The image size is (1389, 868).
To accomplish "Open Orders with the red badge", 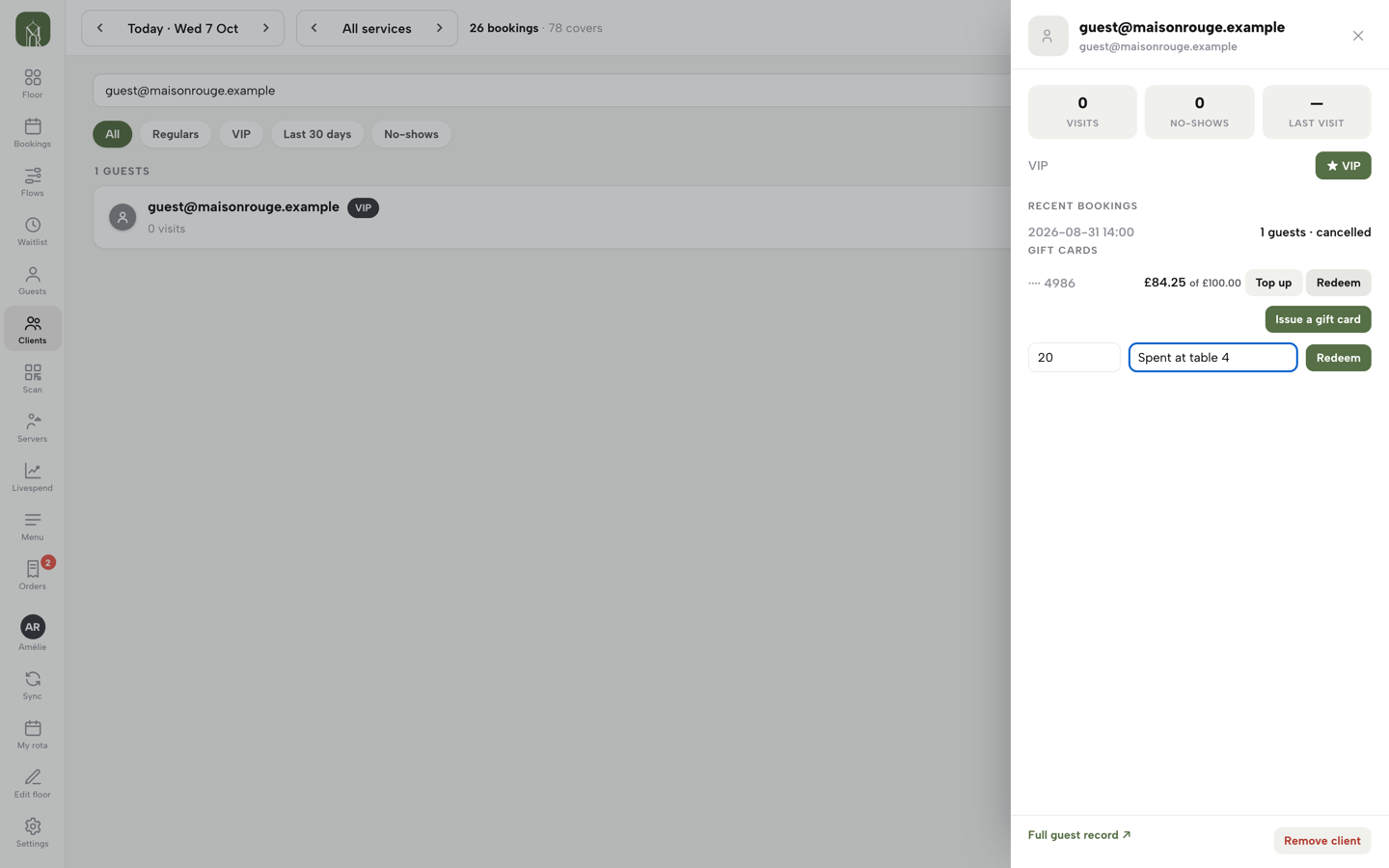I will (33, 576).
